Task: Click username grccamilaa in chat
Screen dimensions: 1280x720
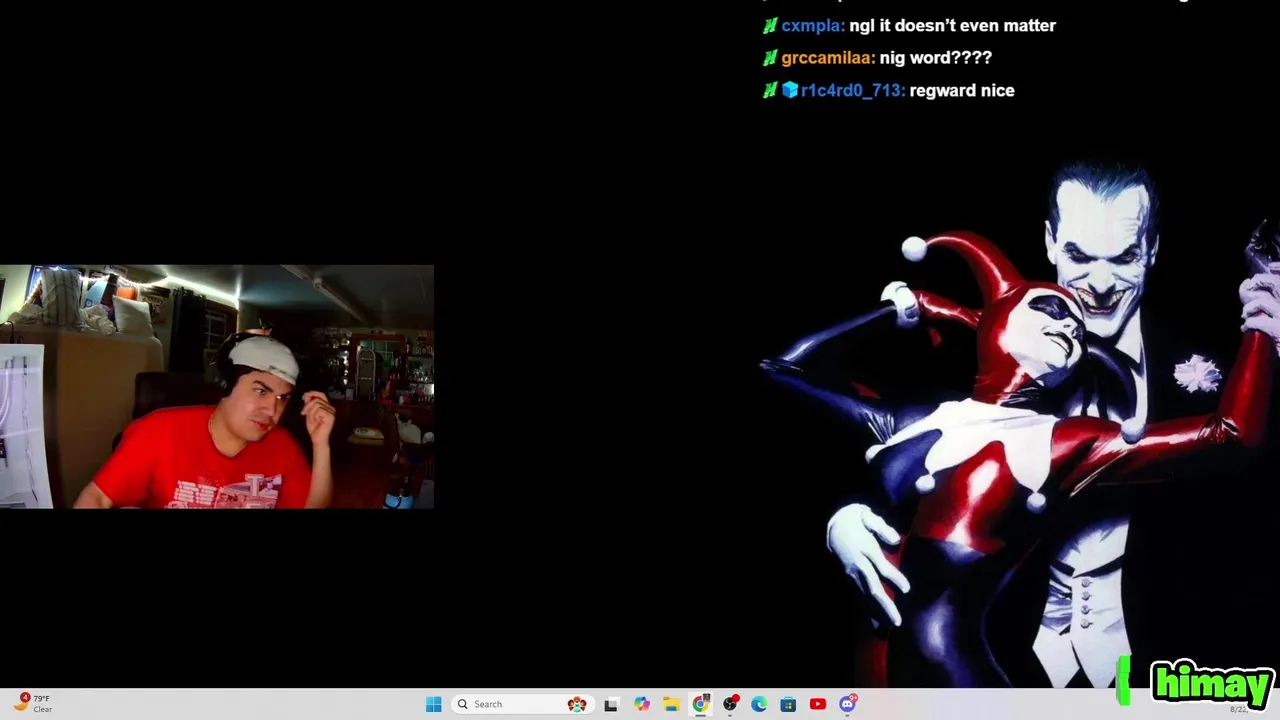Action: point(828,58)
